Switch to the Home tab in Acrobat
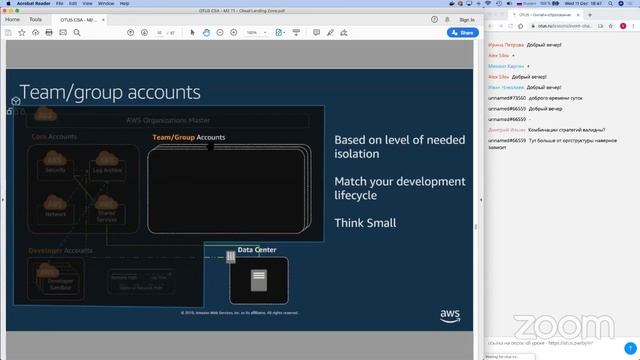Viewport: 640px width, 360px height. (12, 20)
